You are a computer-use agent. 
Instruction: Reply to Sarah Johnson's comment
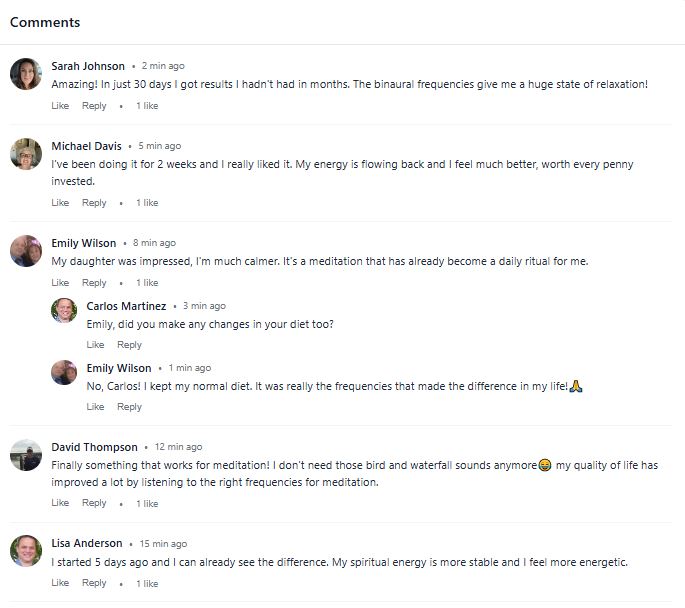[x=94, y=106]
